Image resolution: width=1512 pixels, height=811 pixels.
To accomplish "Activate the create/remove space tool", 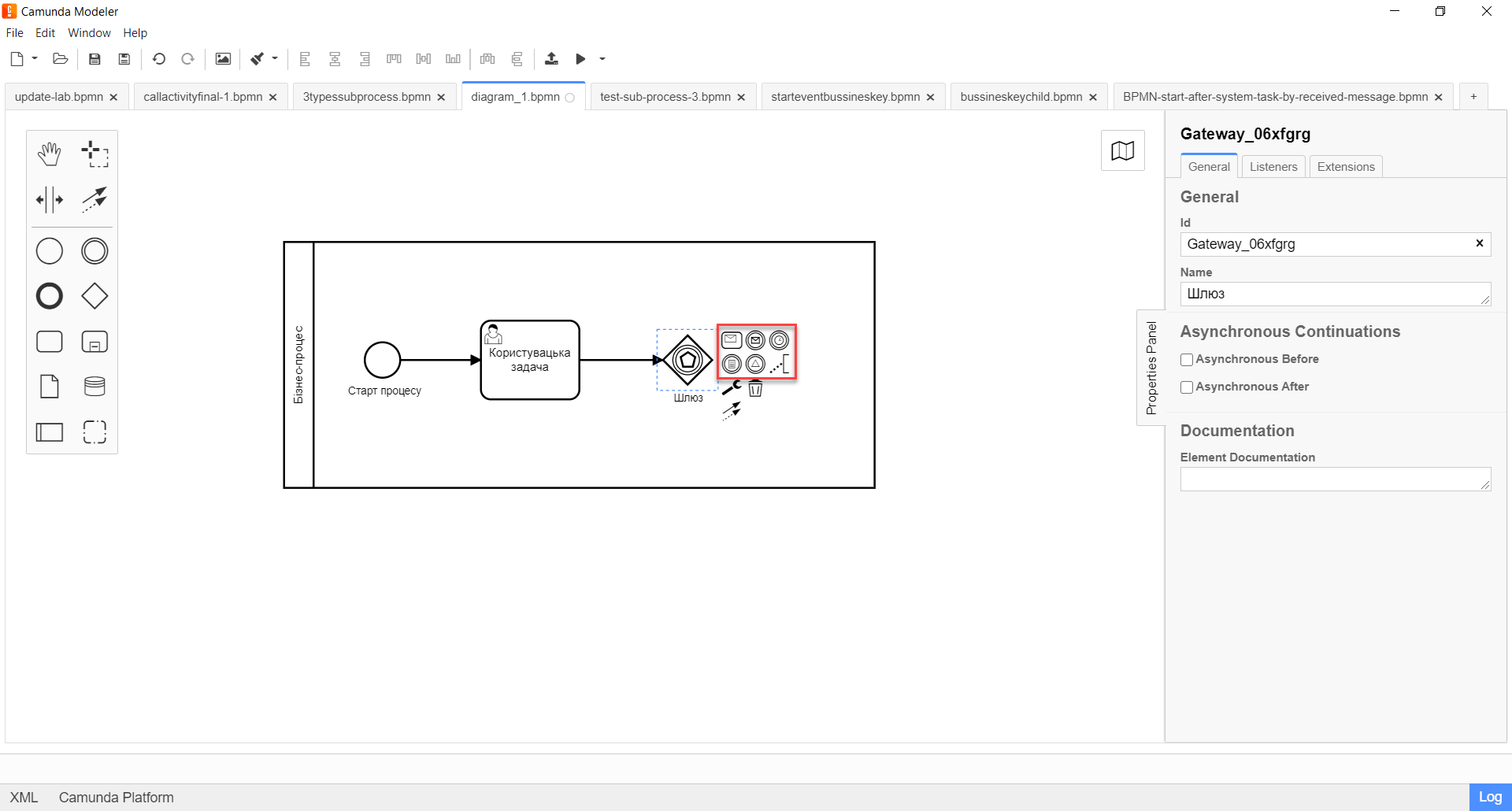I will (50, 200).
